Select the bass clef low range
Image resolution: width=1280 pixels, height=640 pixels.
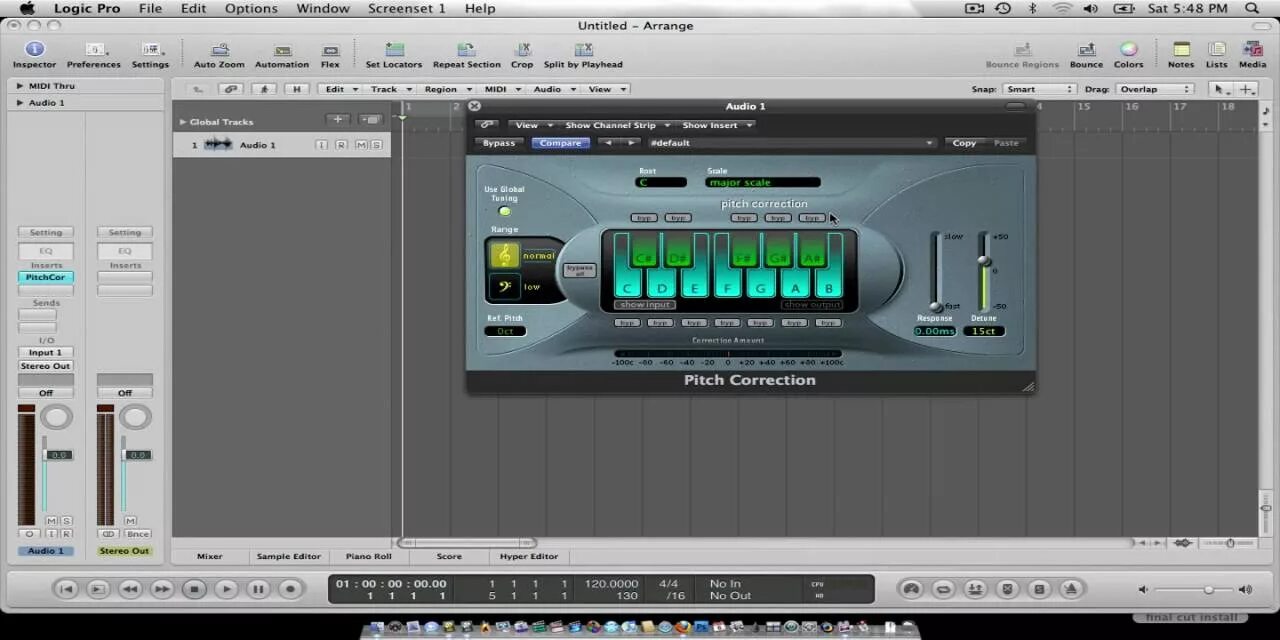(x=504, y=287)
